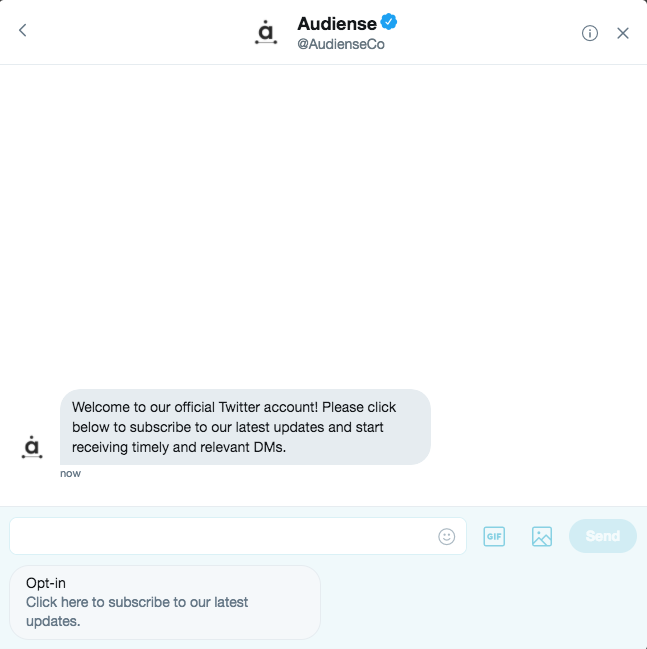The width and height of the screenshot is (647, 649).
Task: Click the Send button
Action: coord(603,536)
